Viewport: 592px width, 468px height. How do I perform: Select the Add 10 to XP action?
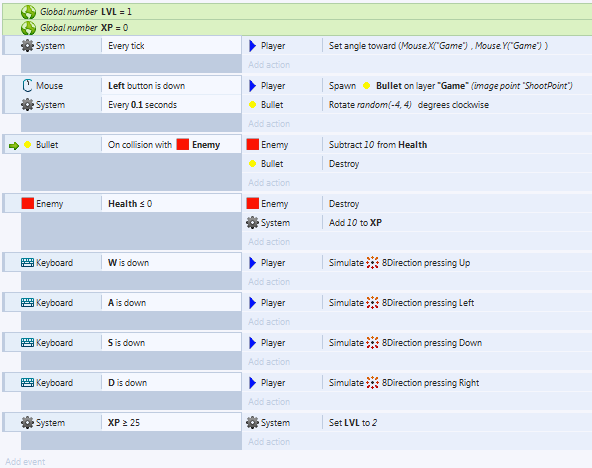point(355,223)
